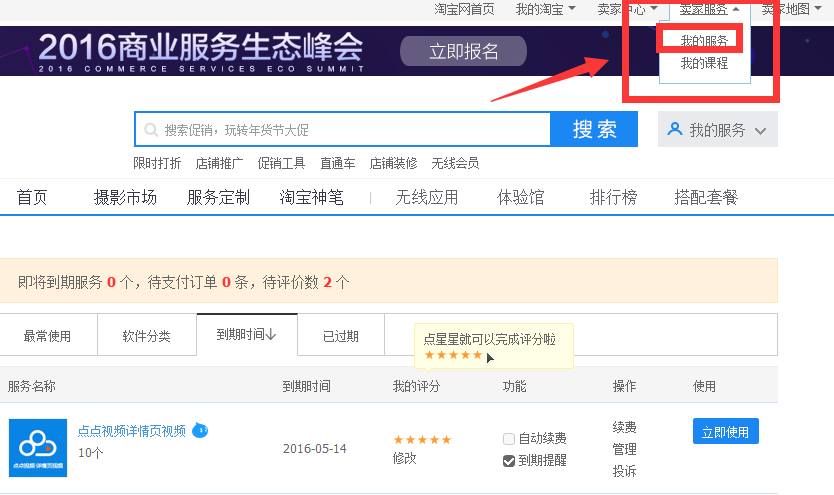The height and width of the screenshot is (495, 834).
Task: Click the stars in the yellow tooltip
Action: point(454,355)
